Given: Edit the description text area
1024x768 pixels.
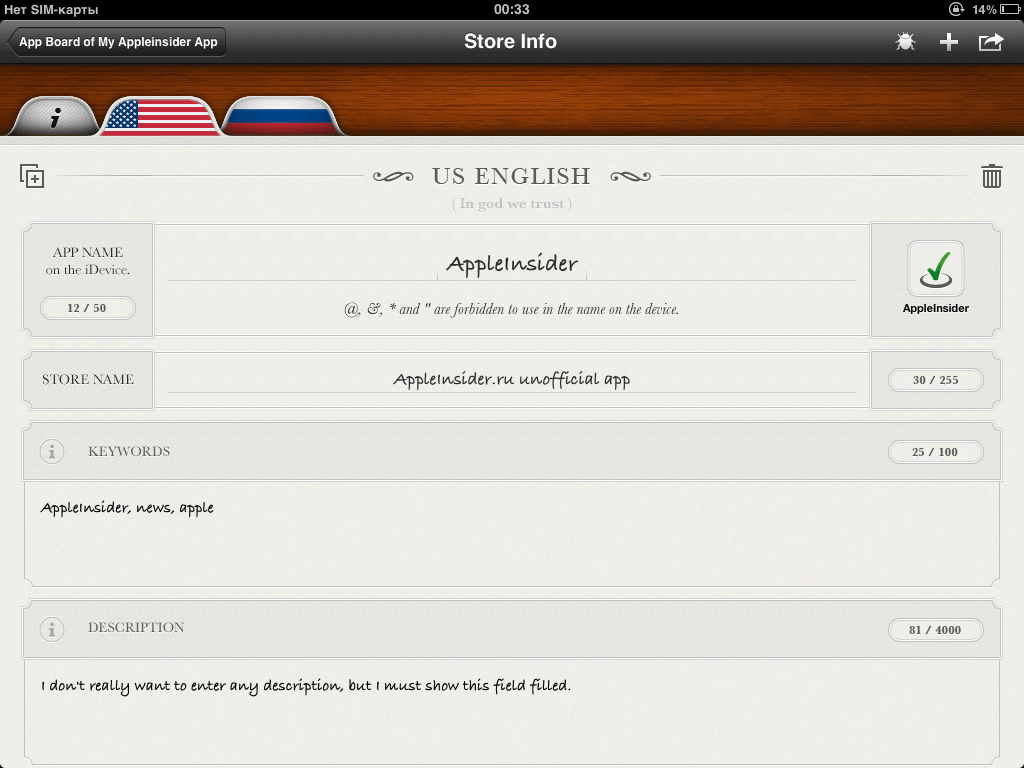Looking at the screenshot, I should click(511, 712).
